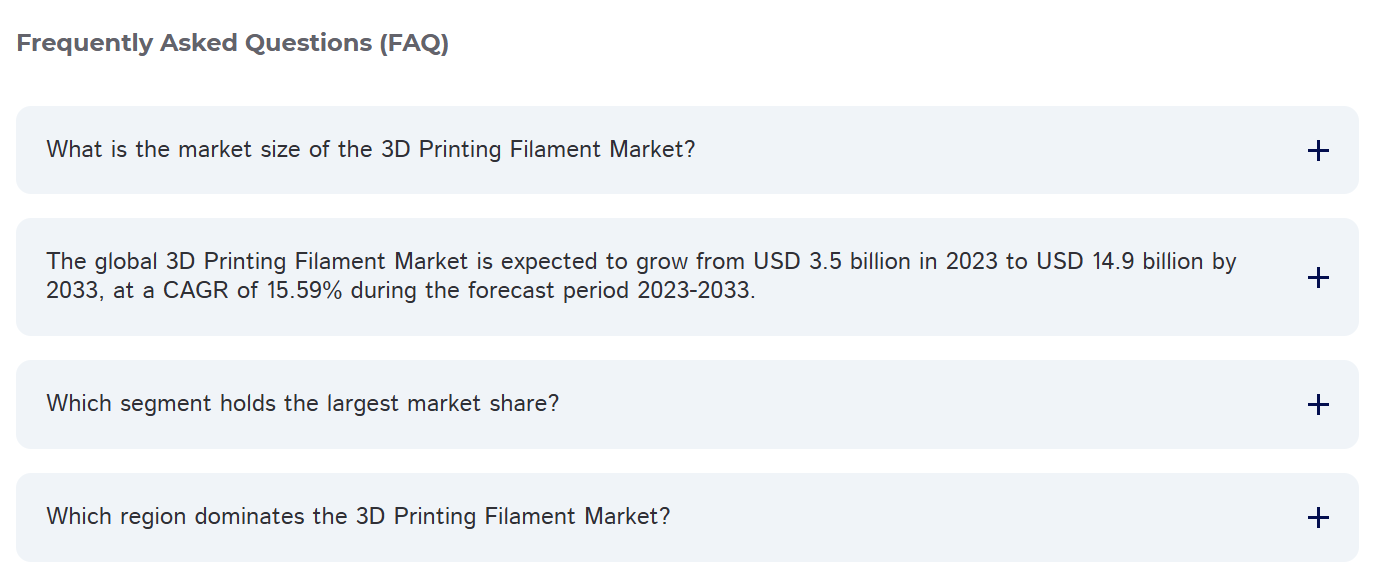This screenshot has width=1377, height=580.
Task: Click the word "(FAQ)" in the heading
Action: click(x=414, y=44)
